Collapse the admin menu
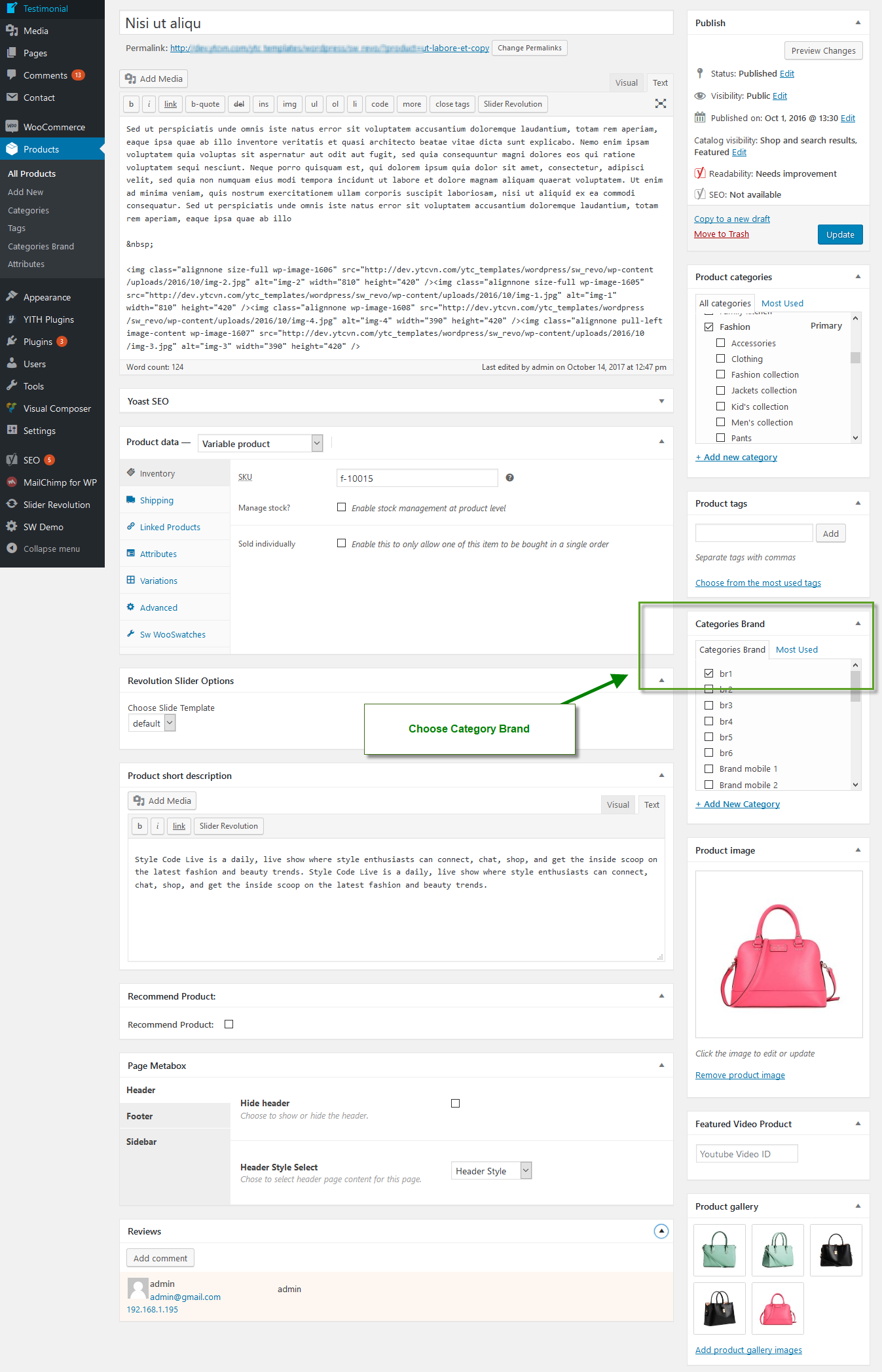Screen dimensions: 882x1372 pos(52,549)
